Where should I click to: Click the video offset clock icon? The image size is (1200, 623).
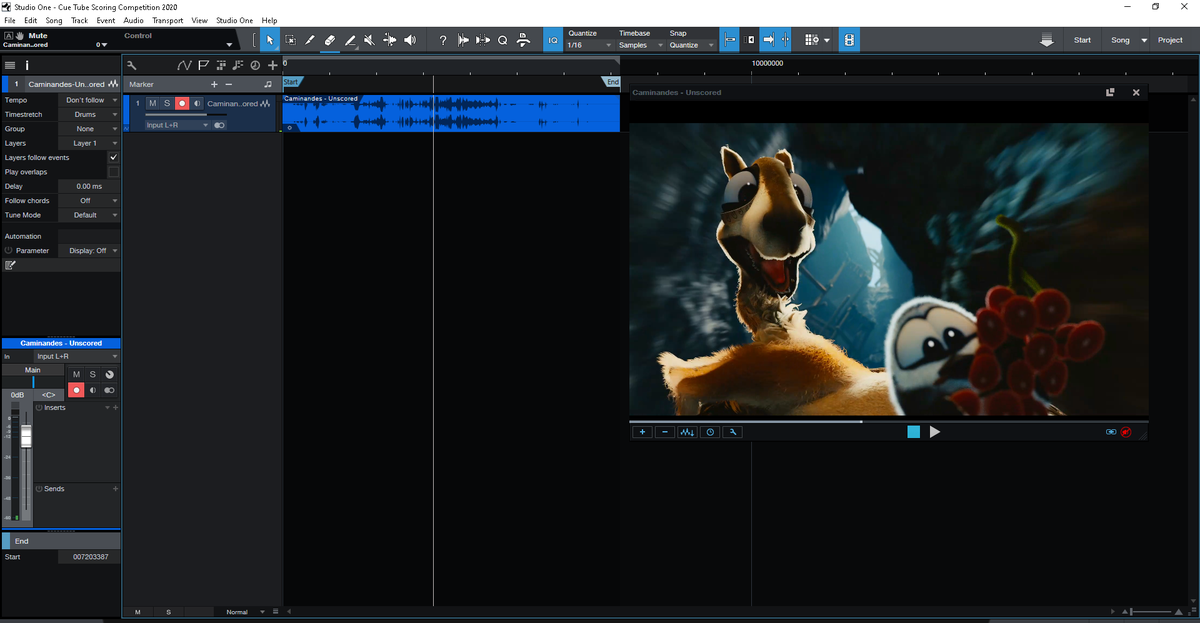coord(710,432)
